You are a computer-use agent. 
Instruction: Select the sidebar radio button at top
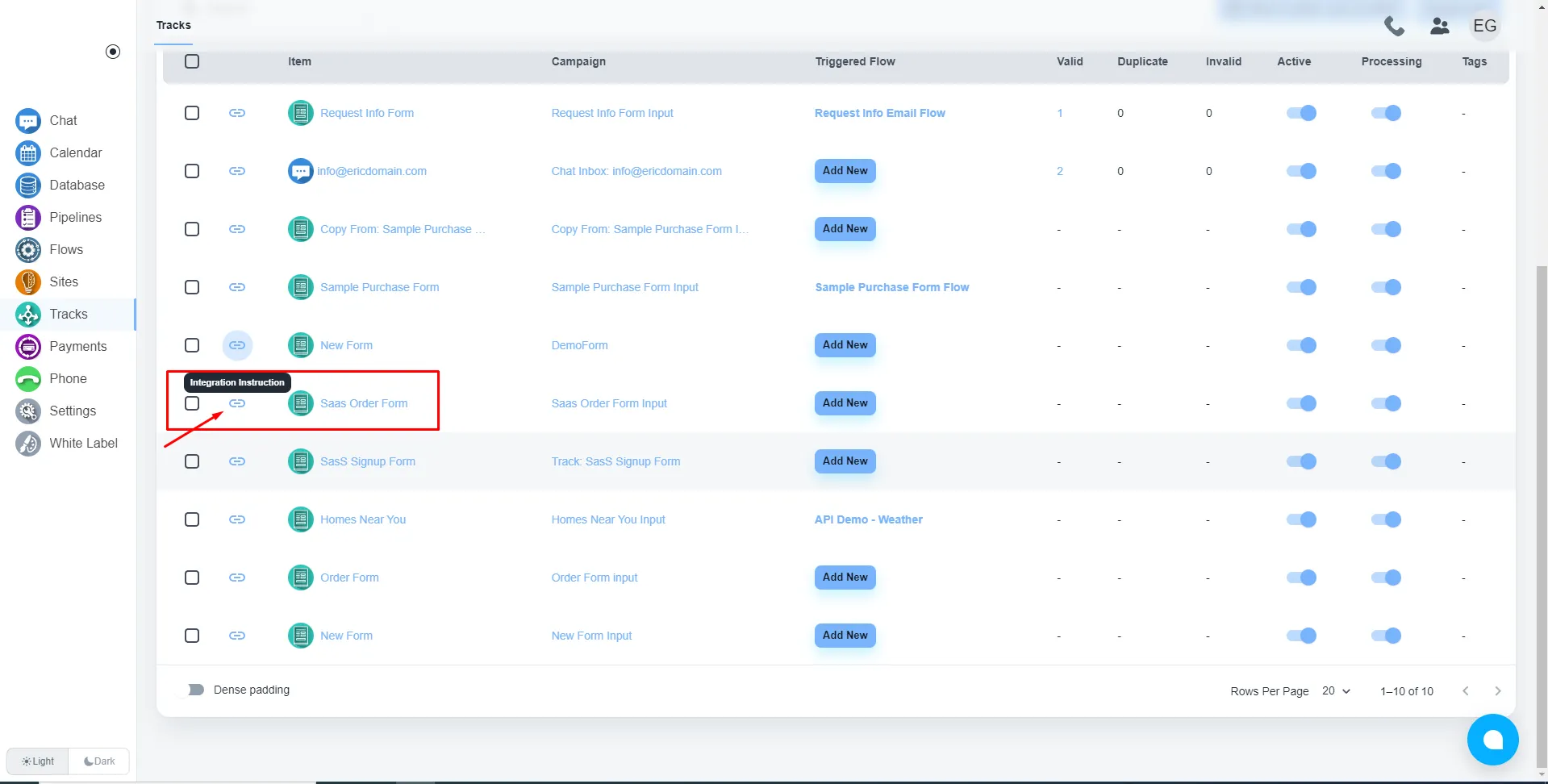point(113,52)
